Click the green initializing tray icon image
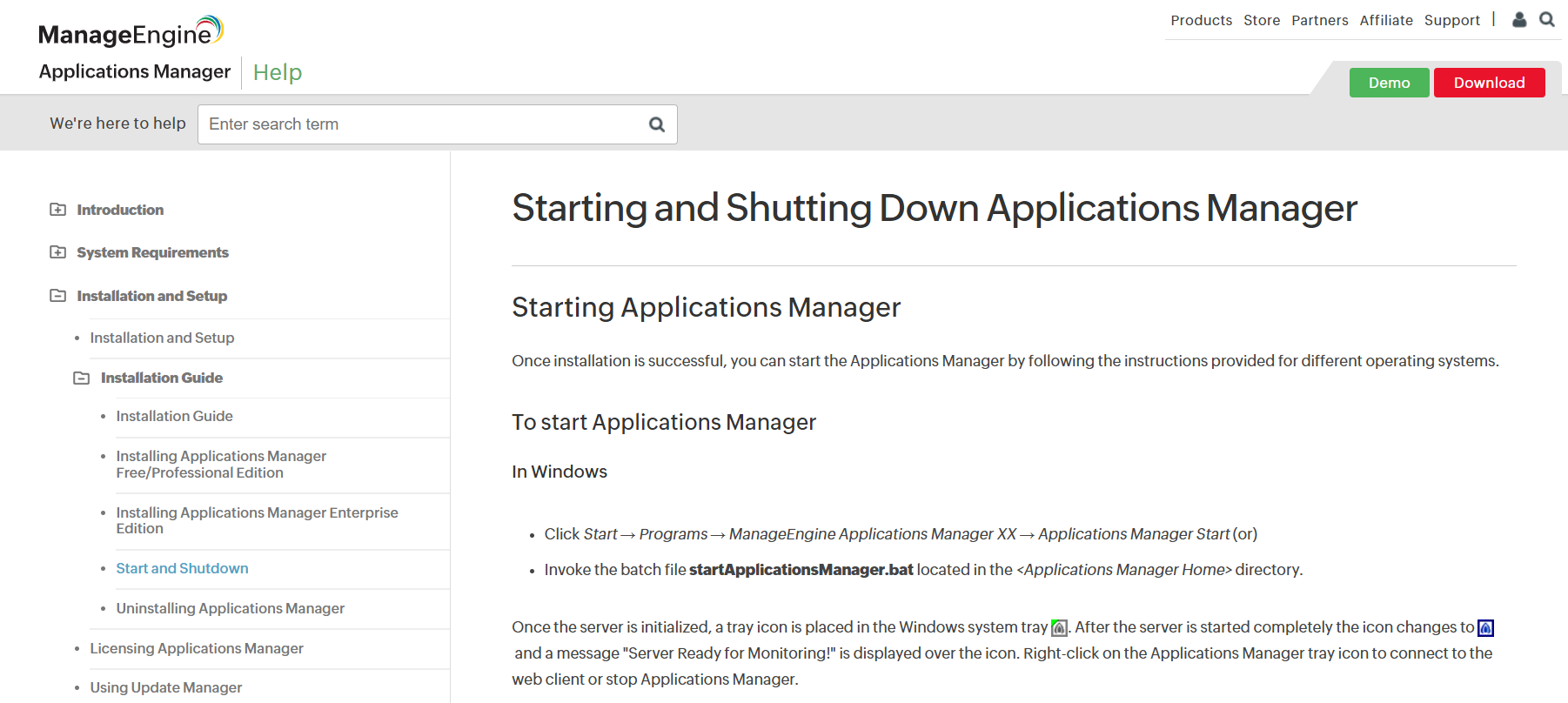Image resolution: width=1568 pixels, height=703 pixels. pos(1059,627)
